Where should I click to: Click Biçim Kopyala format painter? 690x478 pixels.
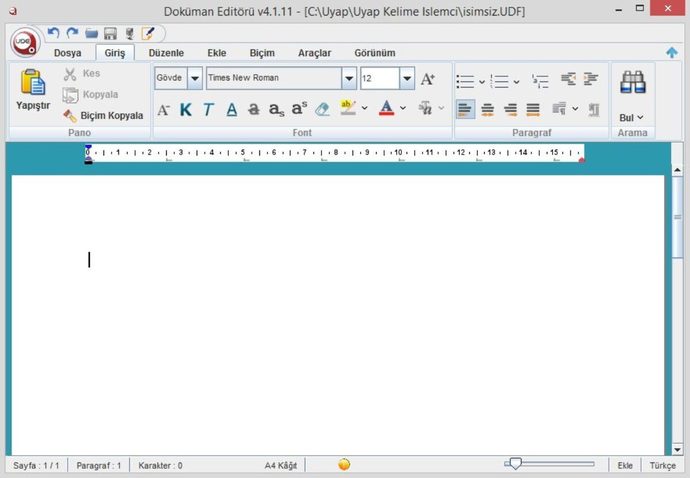click(x=103, y=116)
